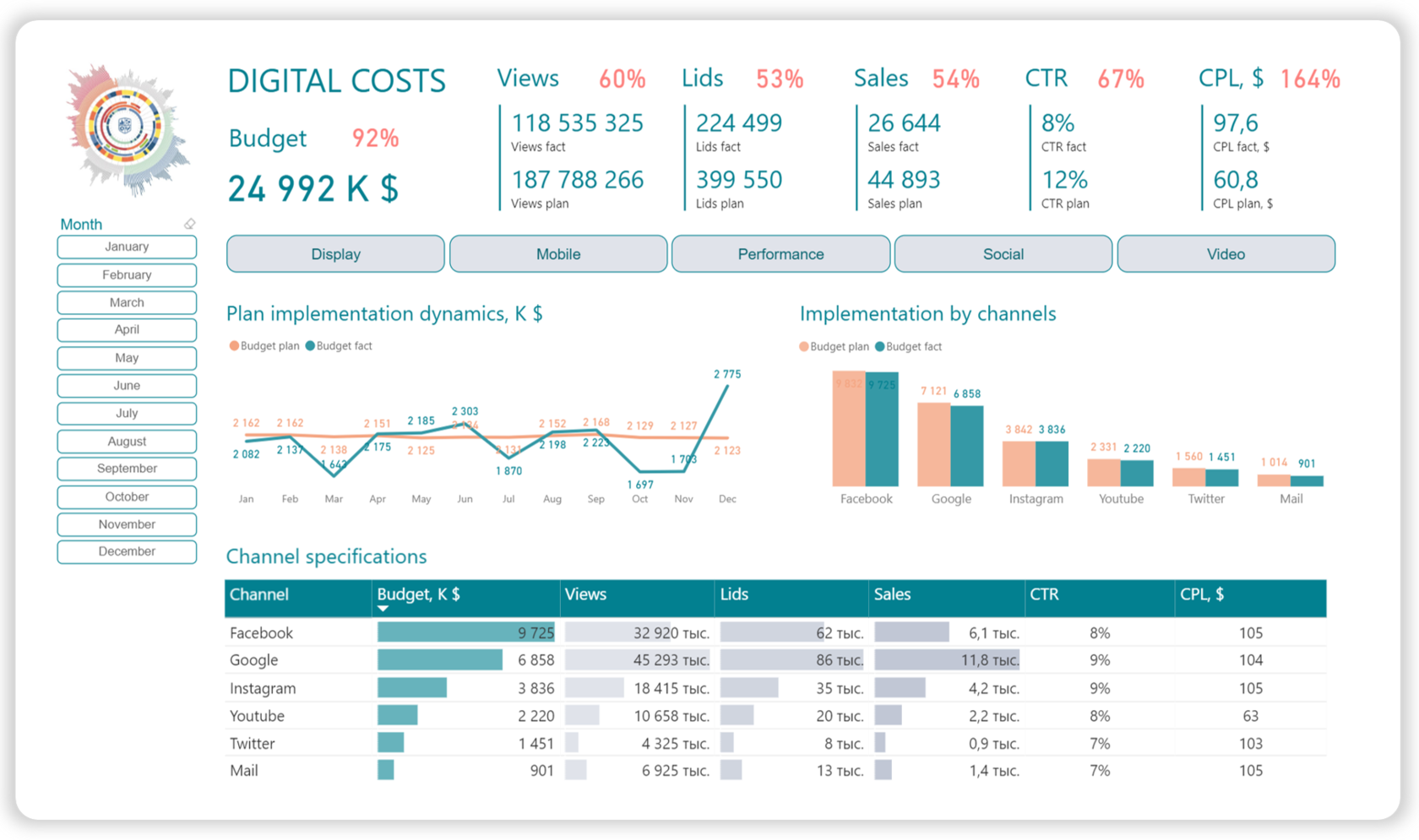Screen dimensions: 1419x840
Task: Sort the table by the Views column header
Action: pyautogui.click(x=585, y=594)
